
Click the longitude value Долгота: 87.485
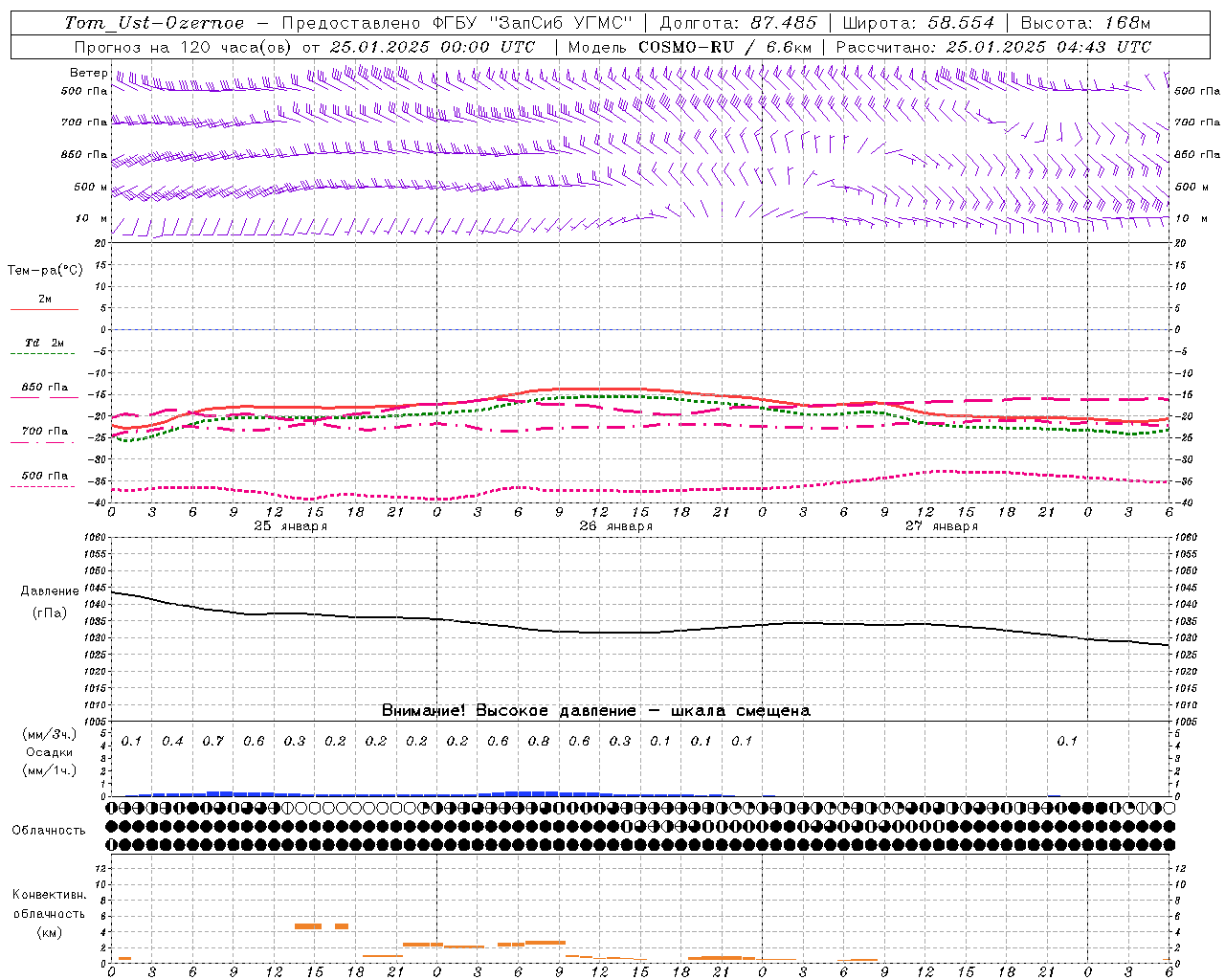[739, 23]
